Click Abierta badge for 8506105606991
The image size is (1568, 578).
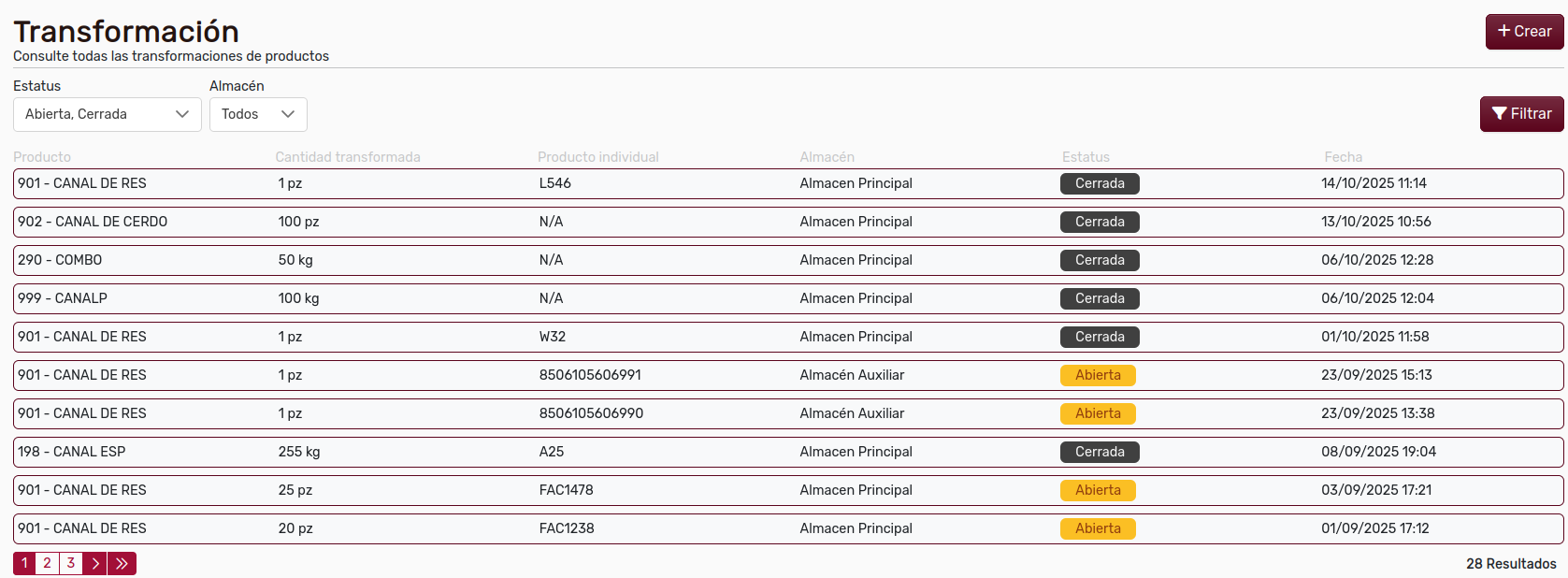coord(1097,375)
